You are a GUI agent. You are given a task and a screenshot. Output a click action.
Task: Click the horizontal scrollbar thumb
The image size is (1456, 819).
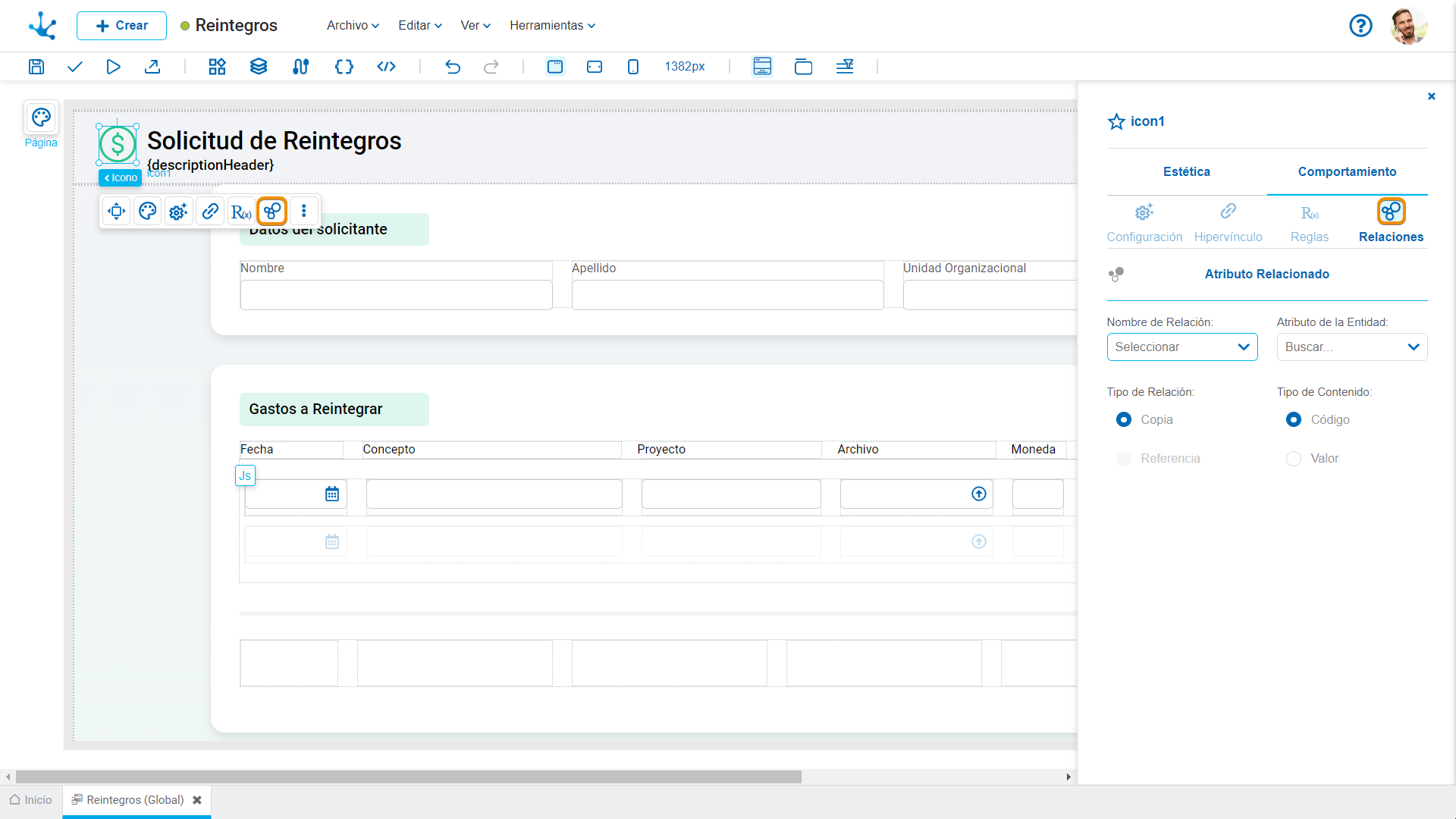coord(408,777)
